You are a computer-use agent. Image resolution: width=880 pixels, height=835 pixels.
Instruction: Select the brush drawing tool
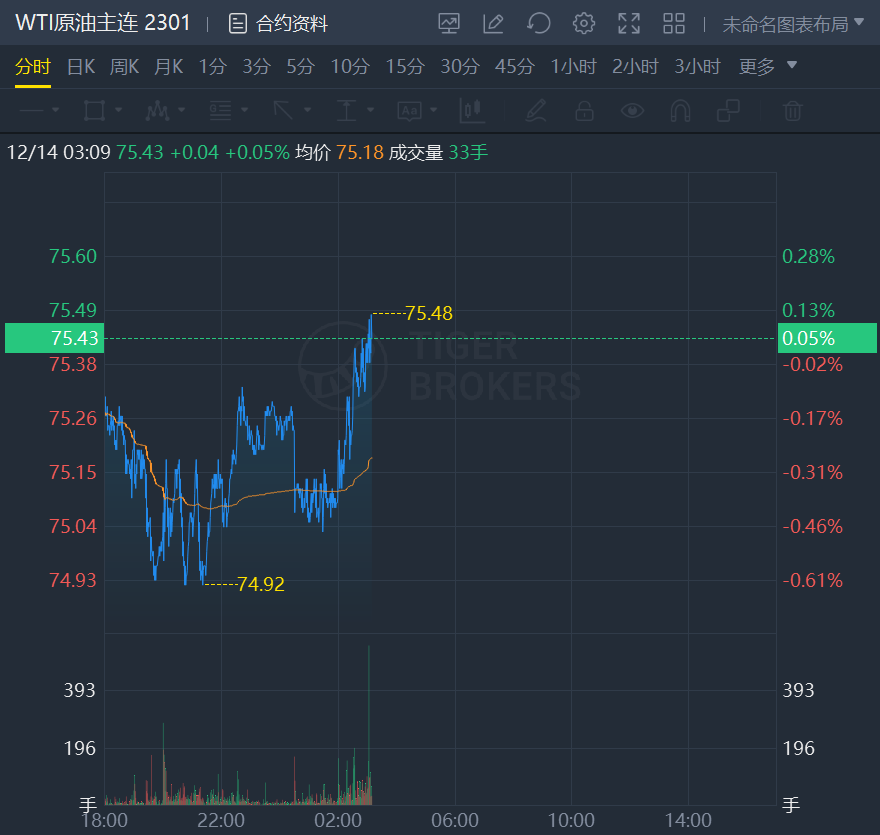click(536, 110)
